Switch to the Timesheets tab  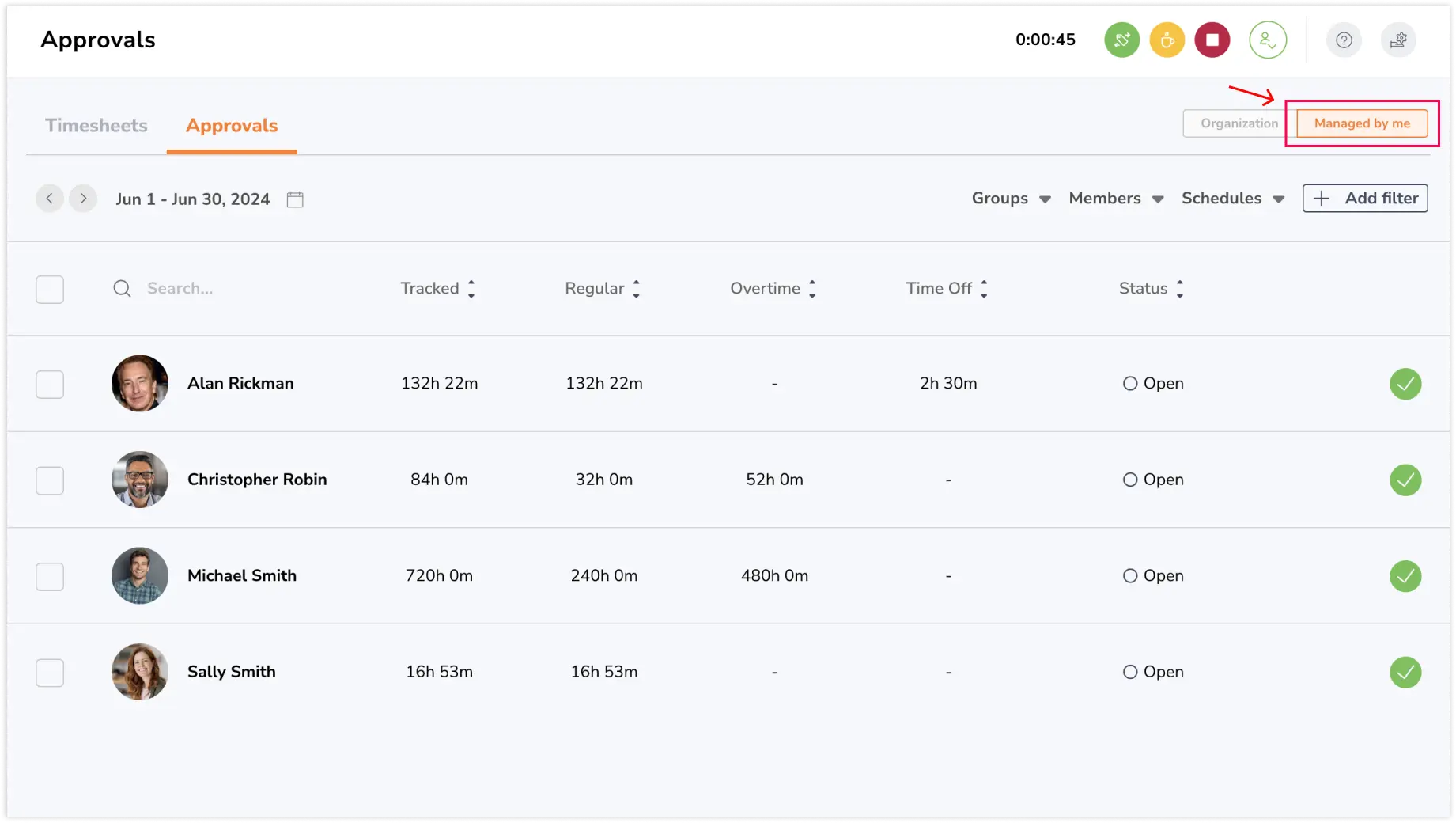tap(96, 126)
